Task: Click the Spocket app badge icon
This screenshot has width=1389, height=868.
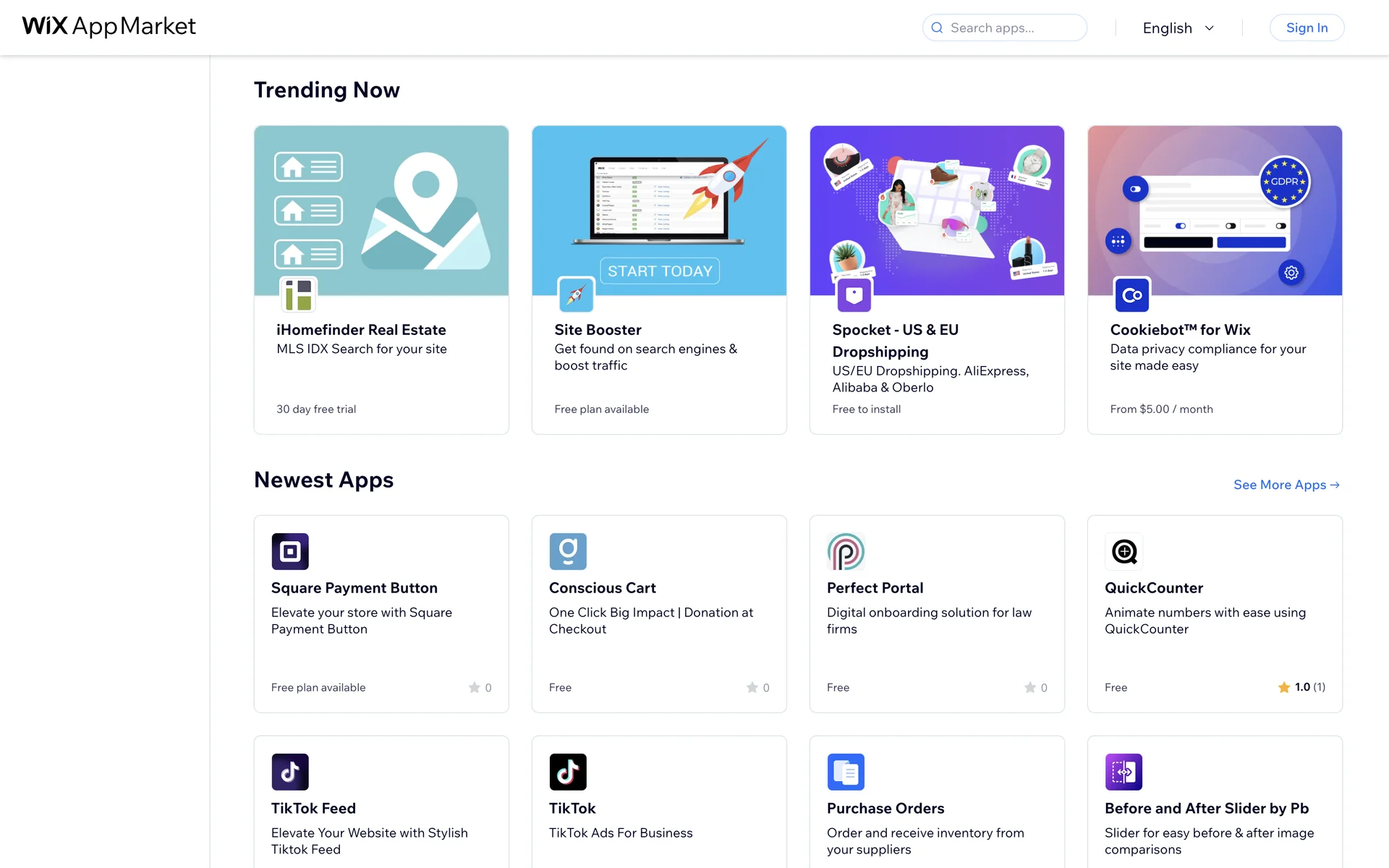Action: point(854,295)
